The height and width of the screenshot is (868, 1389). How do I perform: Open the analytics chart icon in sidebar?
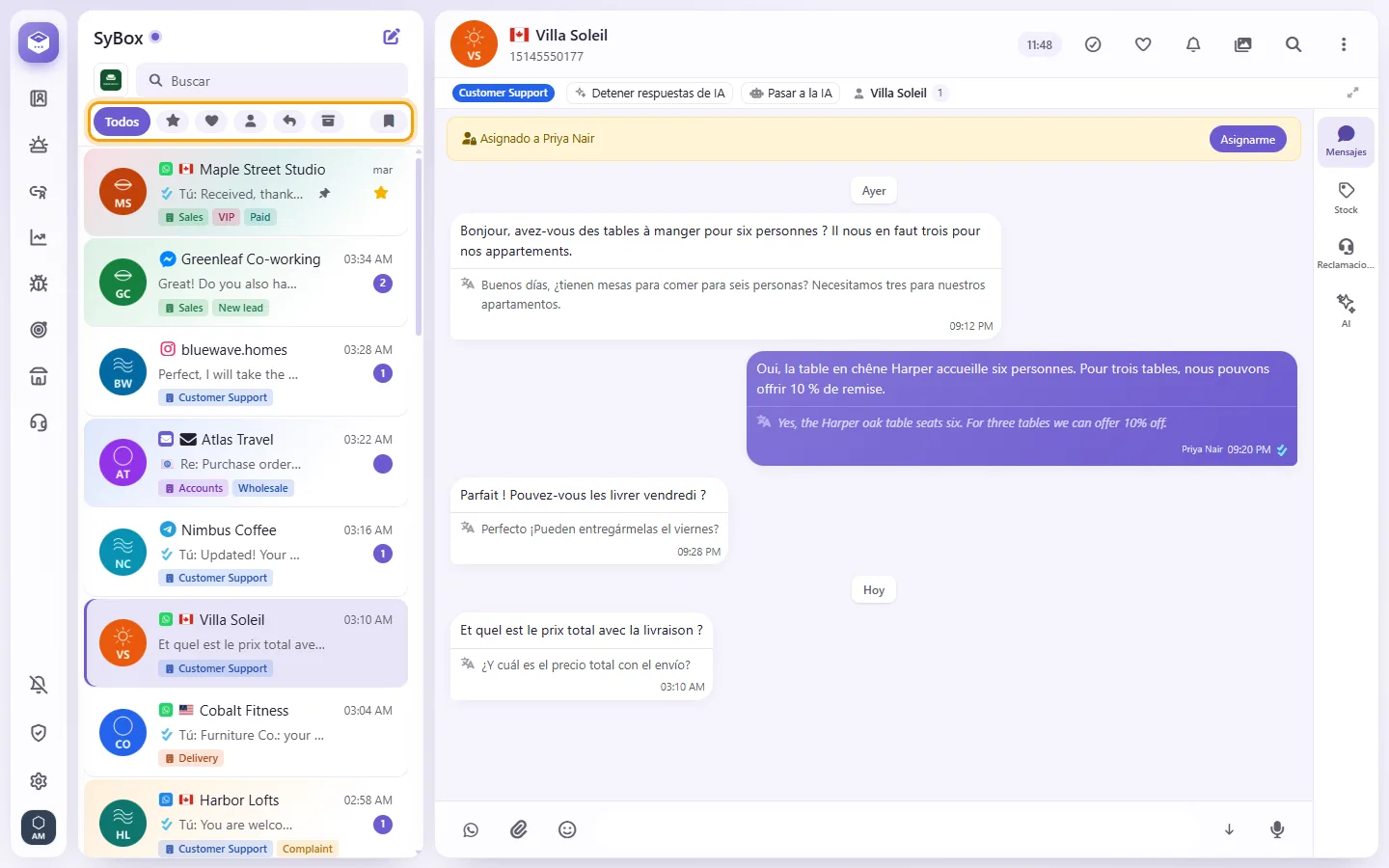[39, 237]
